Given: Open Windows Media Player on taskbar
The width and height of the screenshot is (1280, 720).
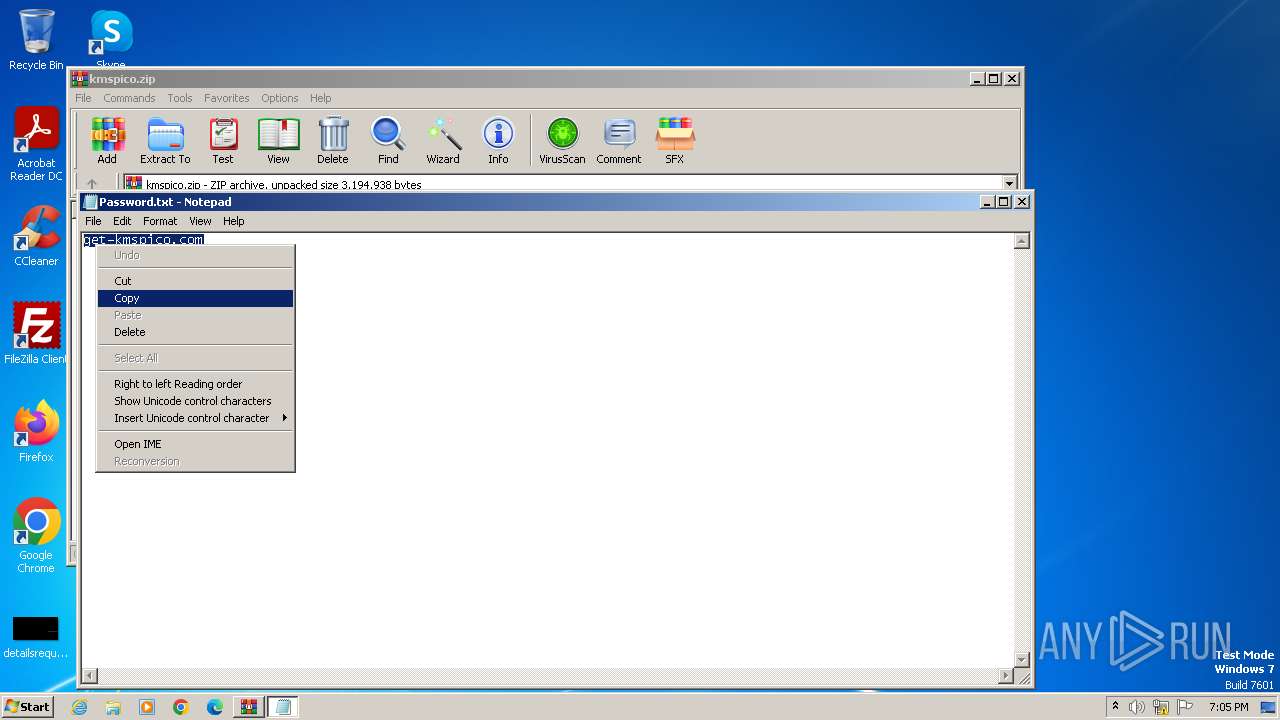Looking at the screenshot, I should pyautogui.click(x=147, y=707).
